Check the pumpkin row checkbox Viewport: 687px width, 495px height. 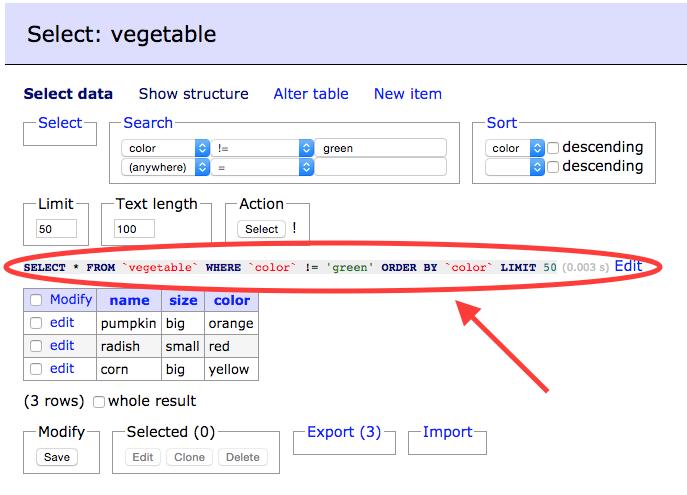(36, 323)
